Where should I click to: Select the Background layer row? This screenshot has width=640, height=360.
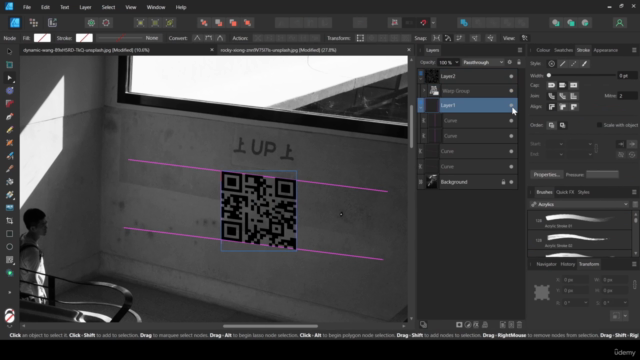pos(467,182)
